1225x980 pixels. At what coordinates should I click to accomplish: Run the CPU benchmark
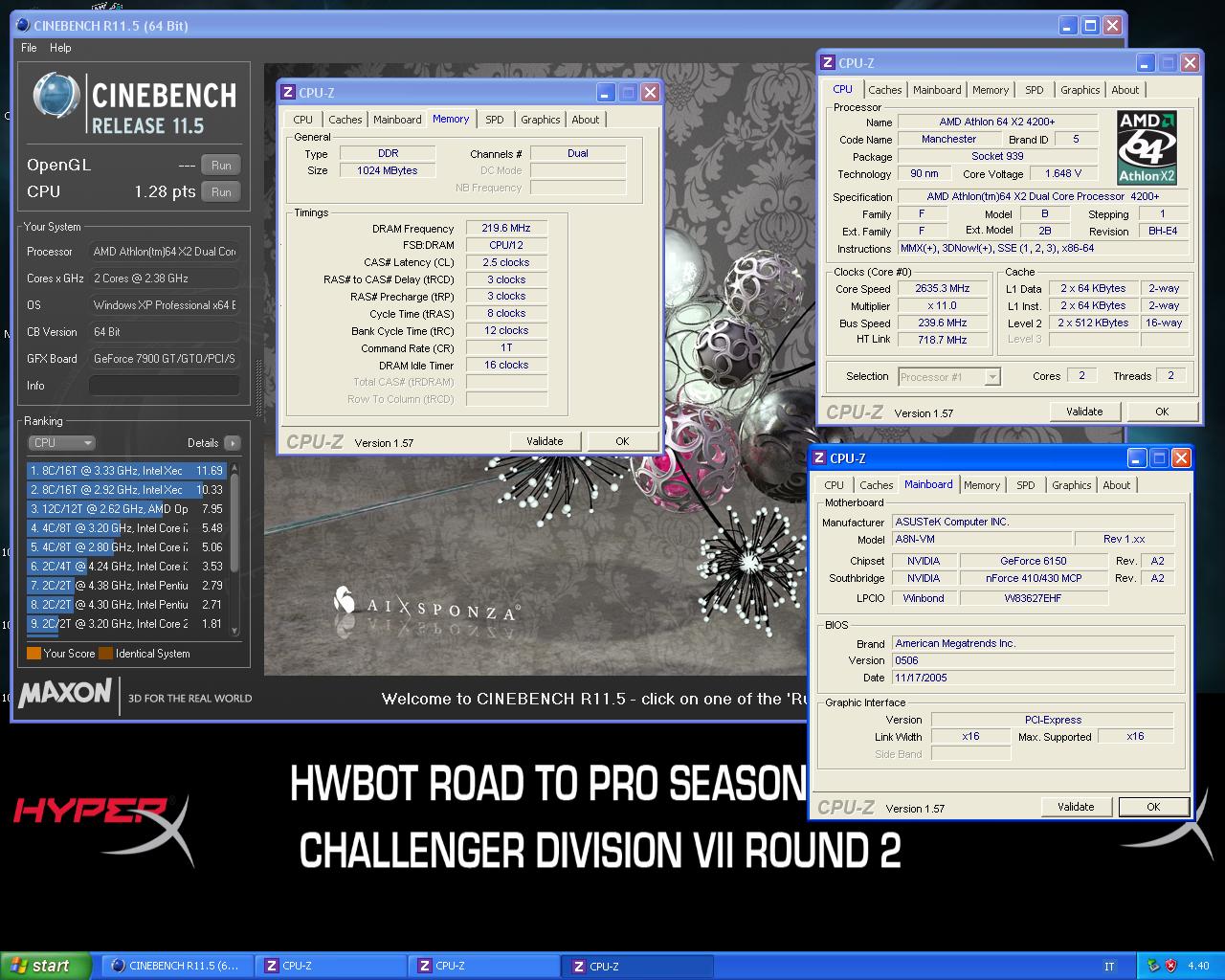point(221,191)
